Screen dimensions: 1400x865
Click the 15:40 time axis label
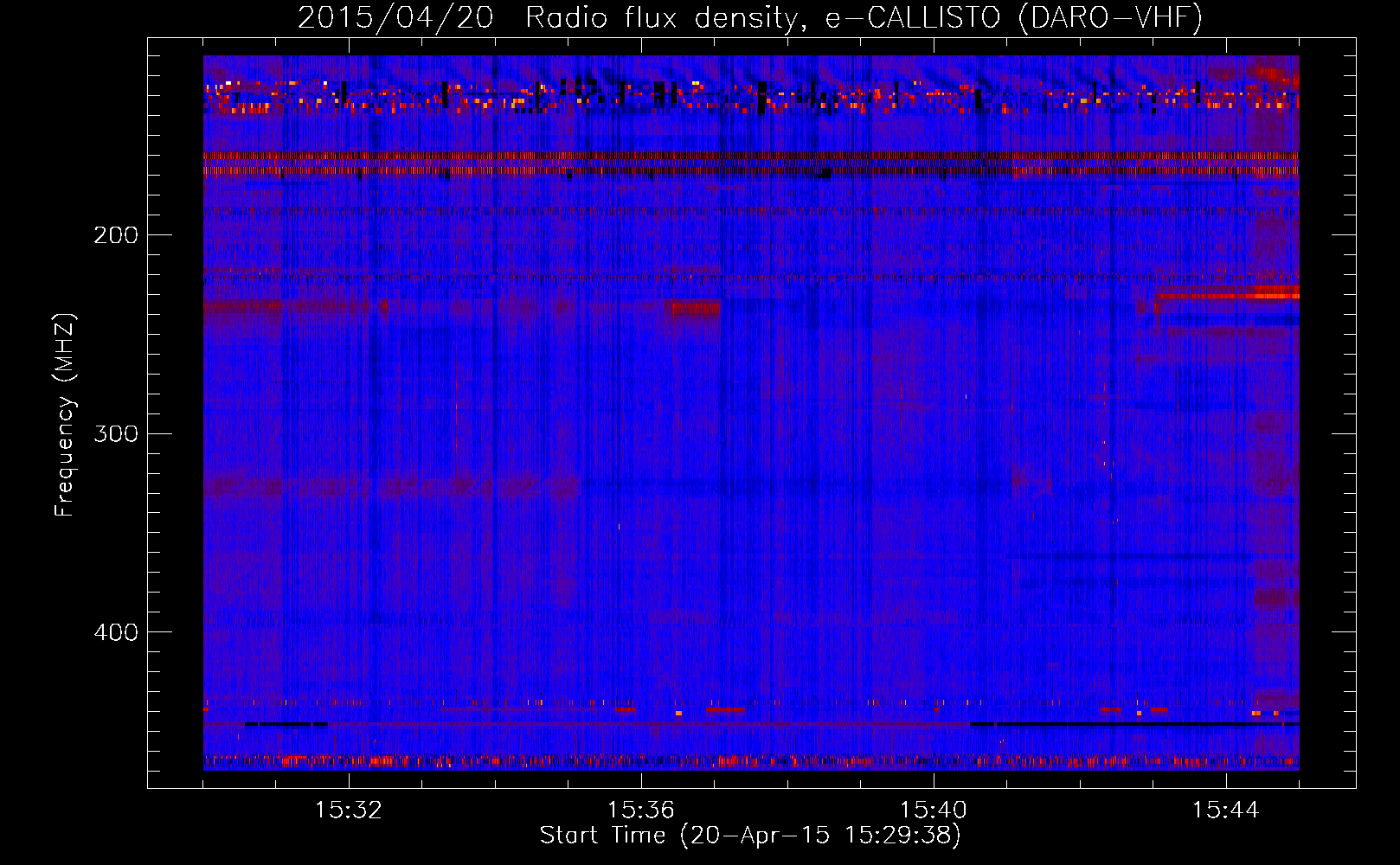click(x=933, y=811)
